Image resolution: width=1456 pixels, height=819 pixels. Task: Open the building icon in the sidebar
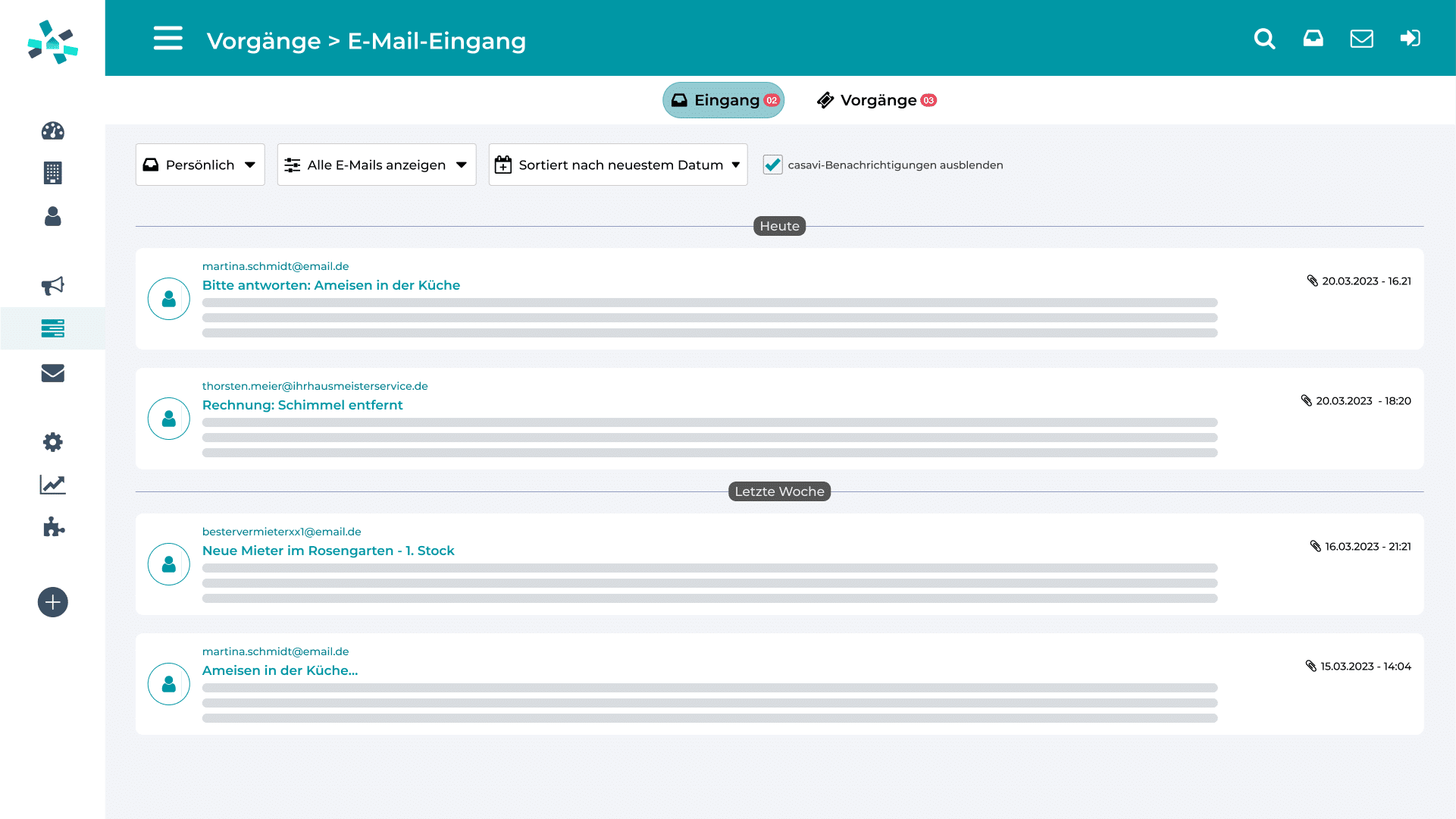(52, 174)
